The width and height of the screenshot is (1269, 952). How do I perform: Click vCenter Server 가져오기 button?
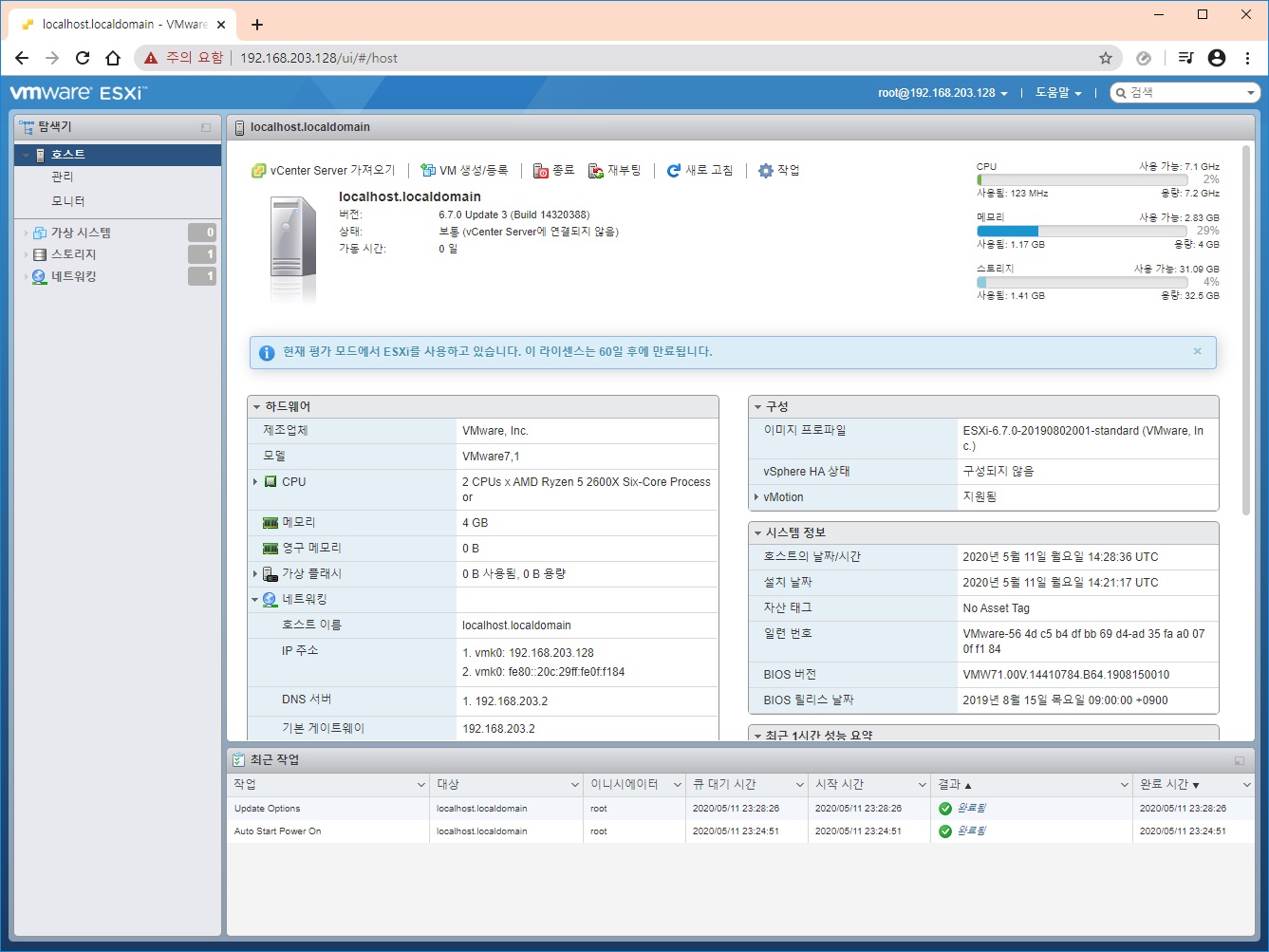click(324, 171)
